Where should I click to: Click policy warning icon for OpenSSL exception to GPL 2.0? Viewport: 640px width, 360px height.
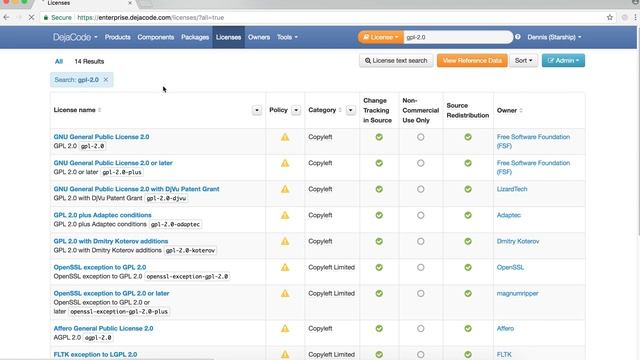click(285, 268)
